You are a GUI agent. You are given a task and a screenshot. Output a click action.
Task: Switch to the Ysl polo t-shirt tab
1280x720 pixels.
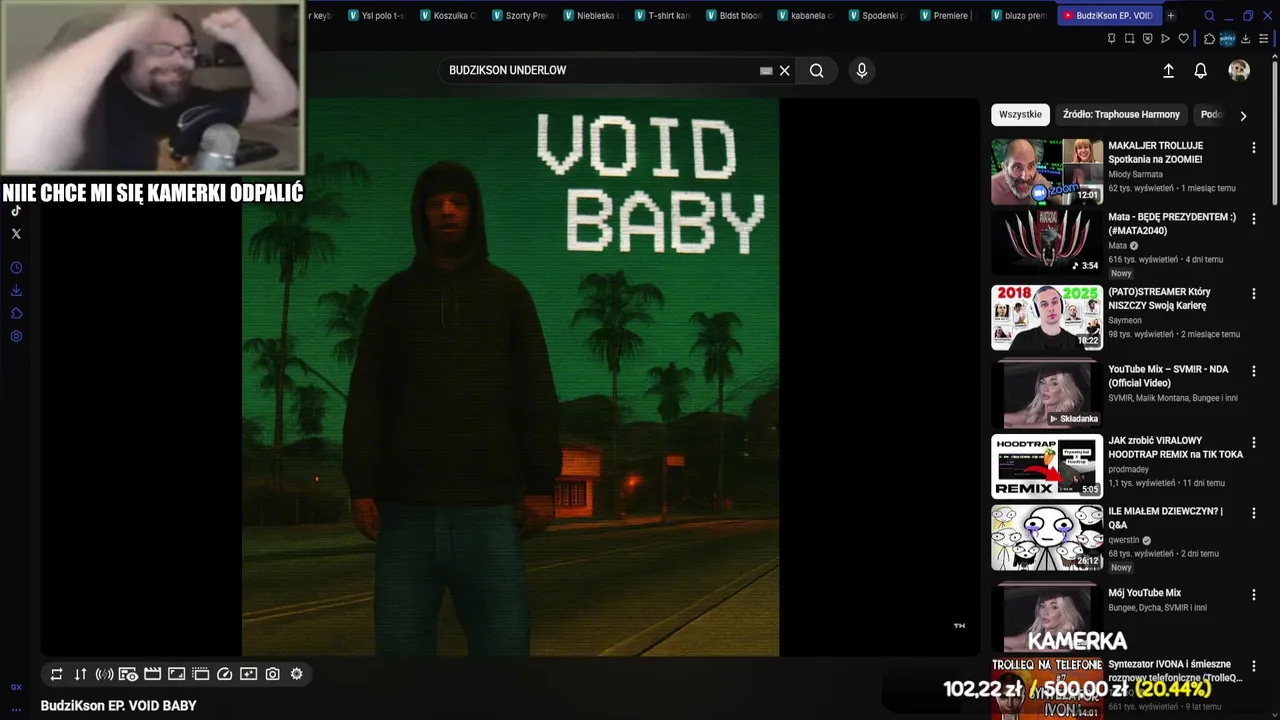click(x=376, y=16)
